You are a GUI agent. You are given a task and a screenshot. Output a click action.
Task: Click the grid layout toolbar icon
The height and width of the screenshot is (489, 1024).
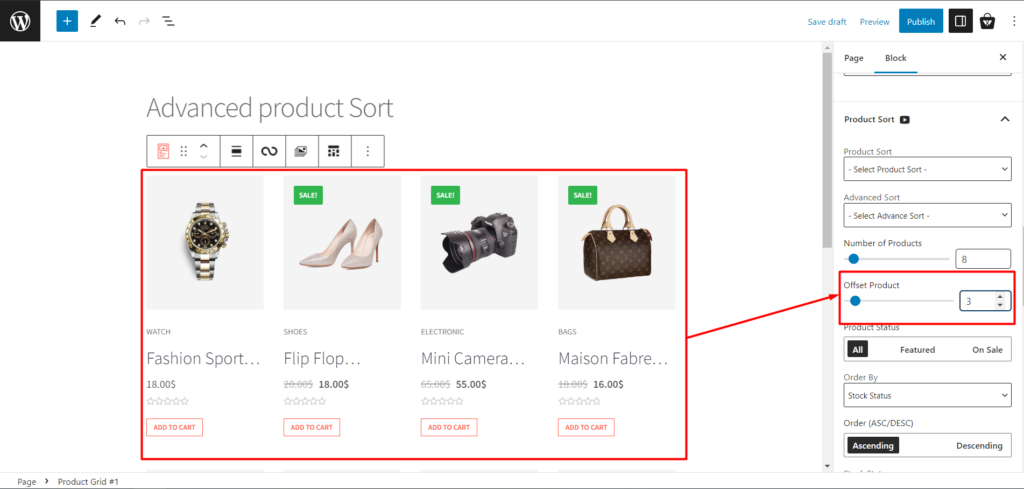(x=334, y=151)
